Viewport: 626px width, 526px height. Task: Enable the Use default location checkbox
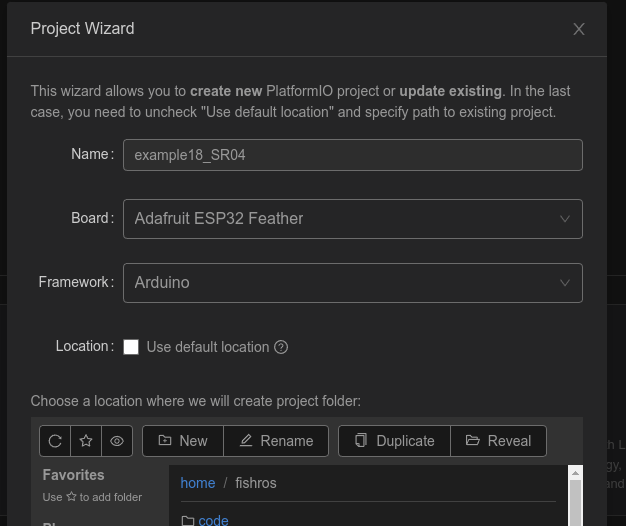point(131,347)
